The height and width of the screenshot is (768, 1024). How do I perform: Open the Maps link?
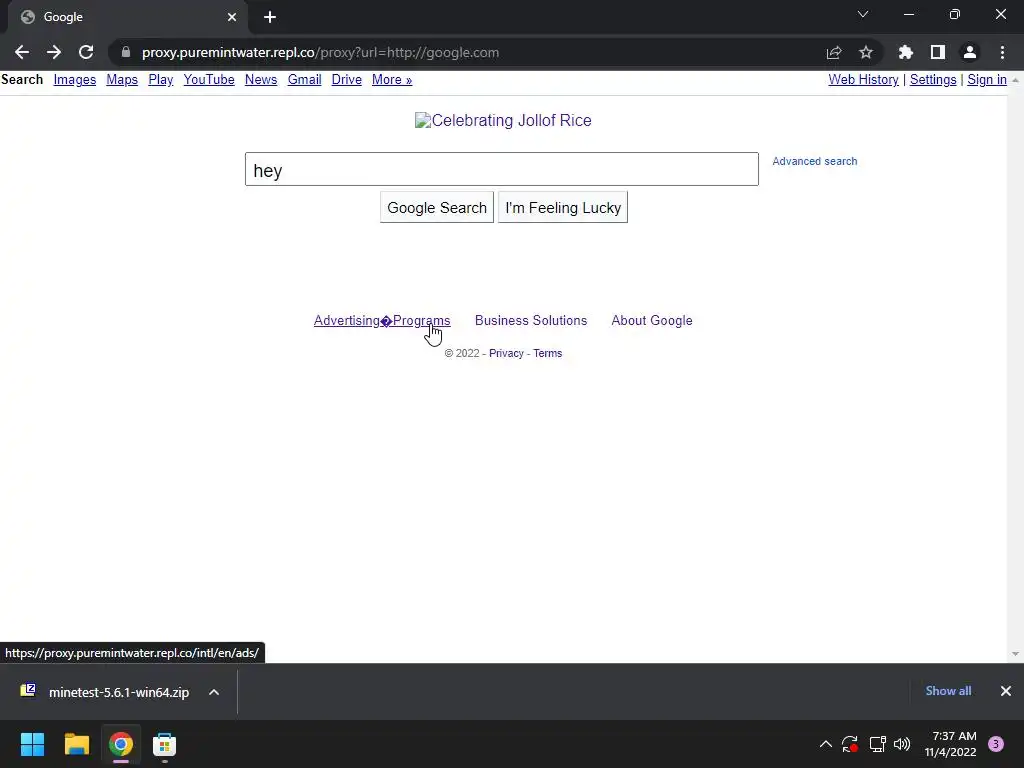pos(122,80)
